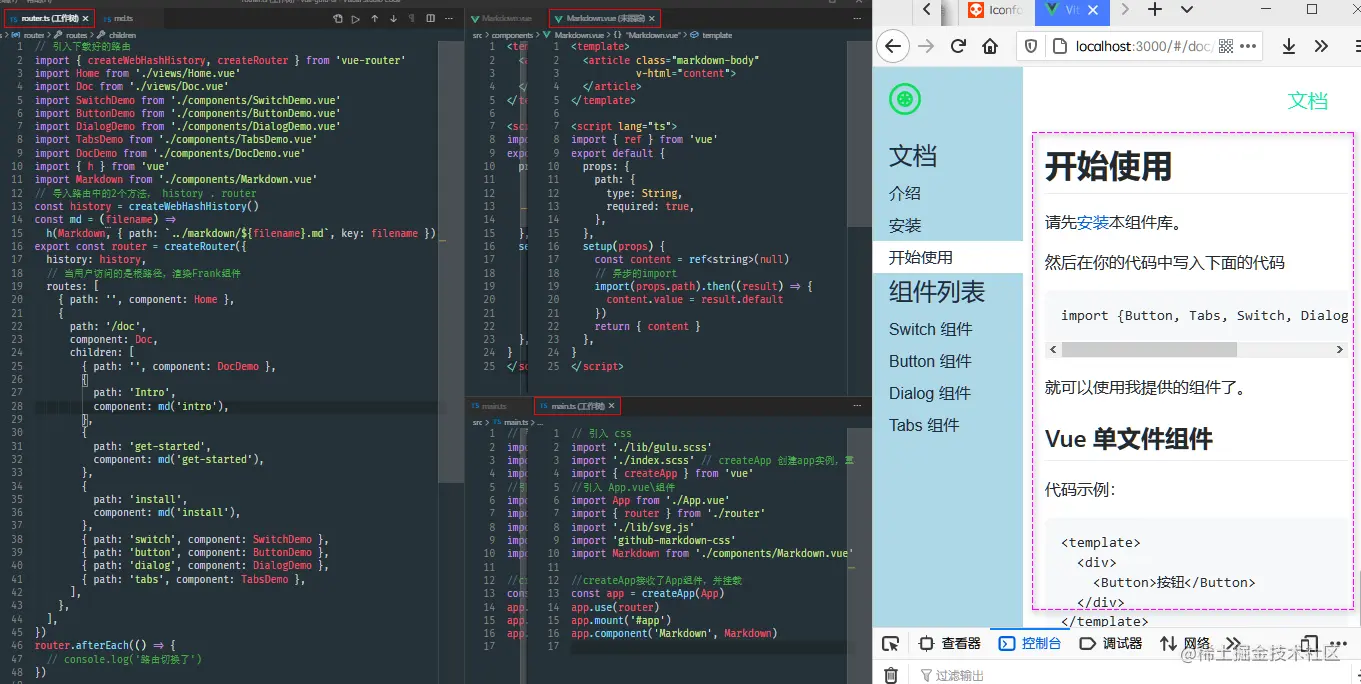Viewport: 1361px width, 684px height.
Task: Open the shield tracking protection icon
Action: 1032,46
